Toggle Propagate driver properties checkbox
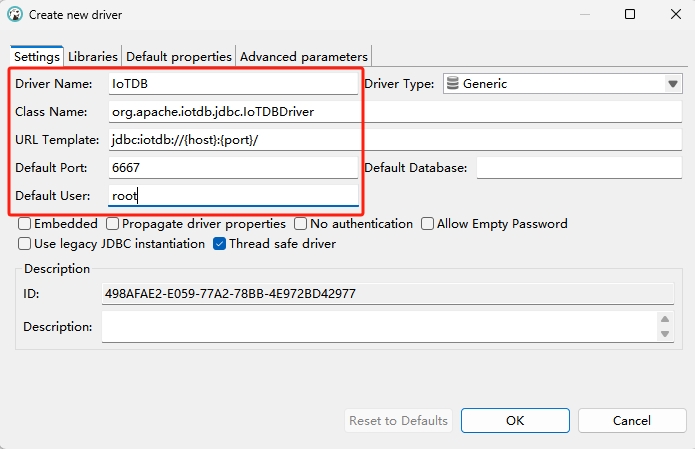The width and height of the screenshot is (695, 449). pyautogui.click(x=113, y=224)
